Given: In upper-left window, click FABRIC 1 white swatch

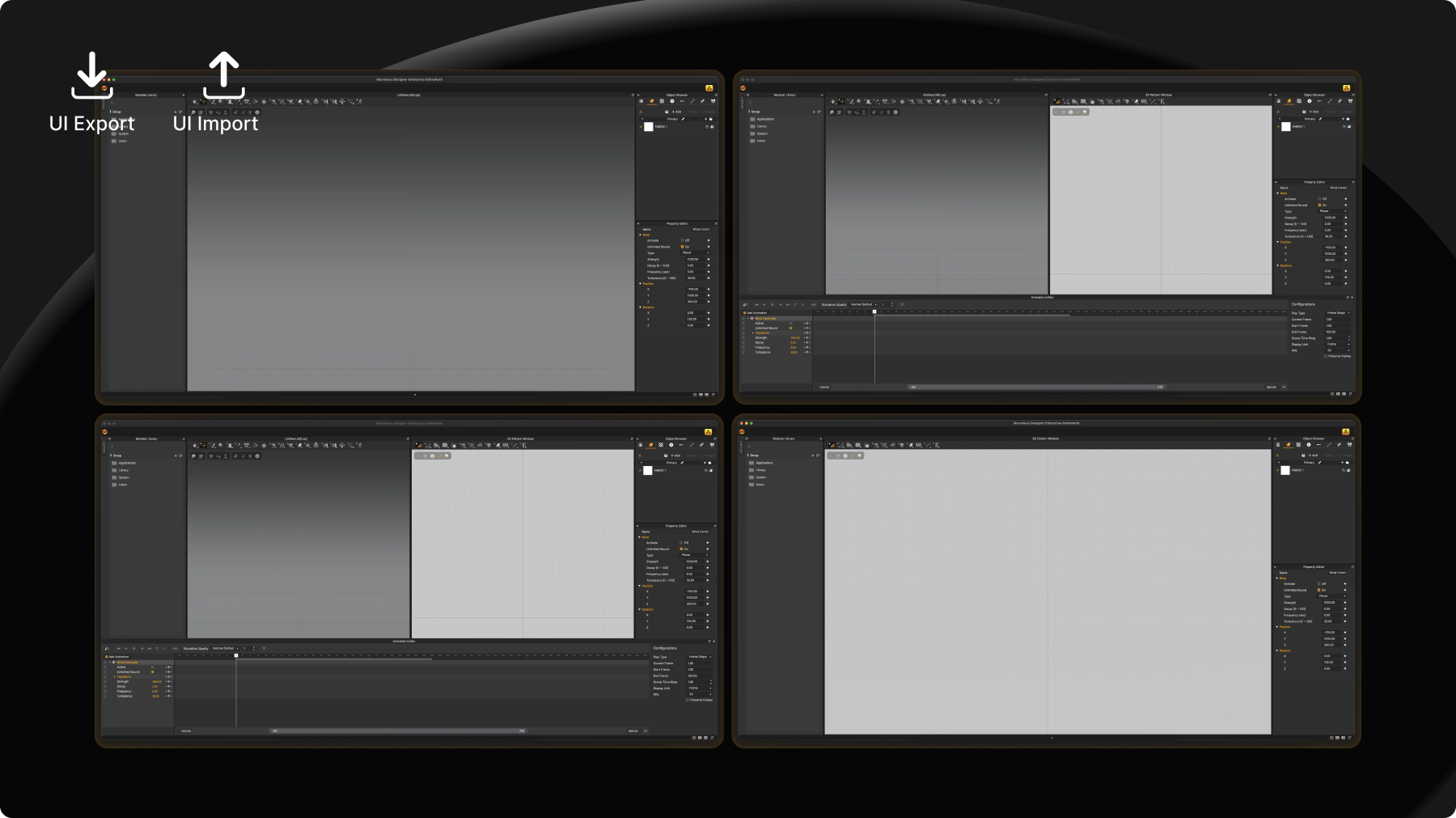Looking at the screenshot, I should [x=649, y=126].
